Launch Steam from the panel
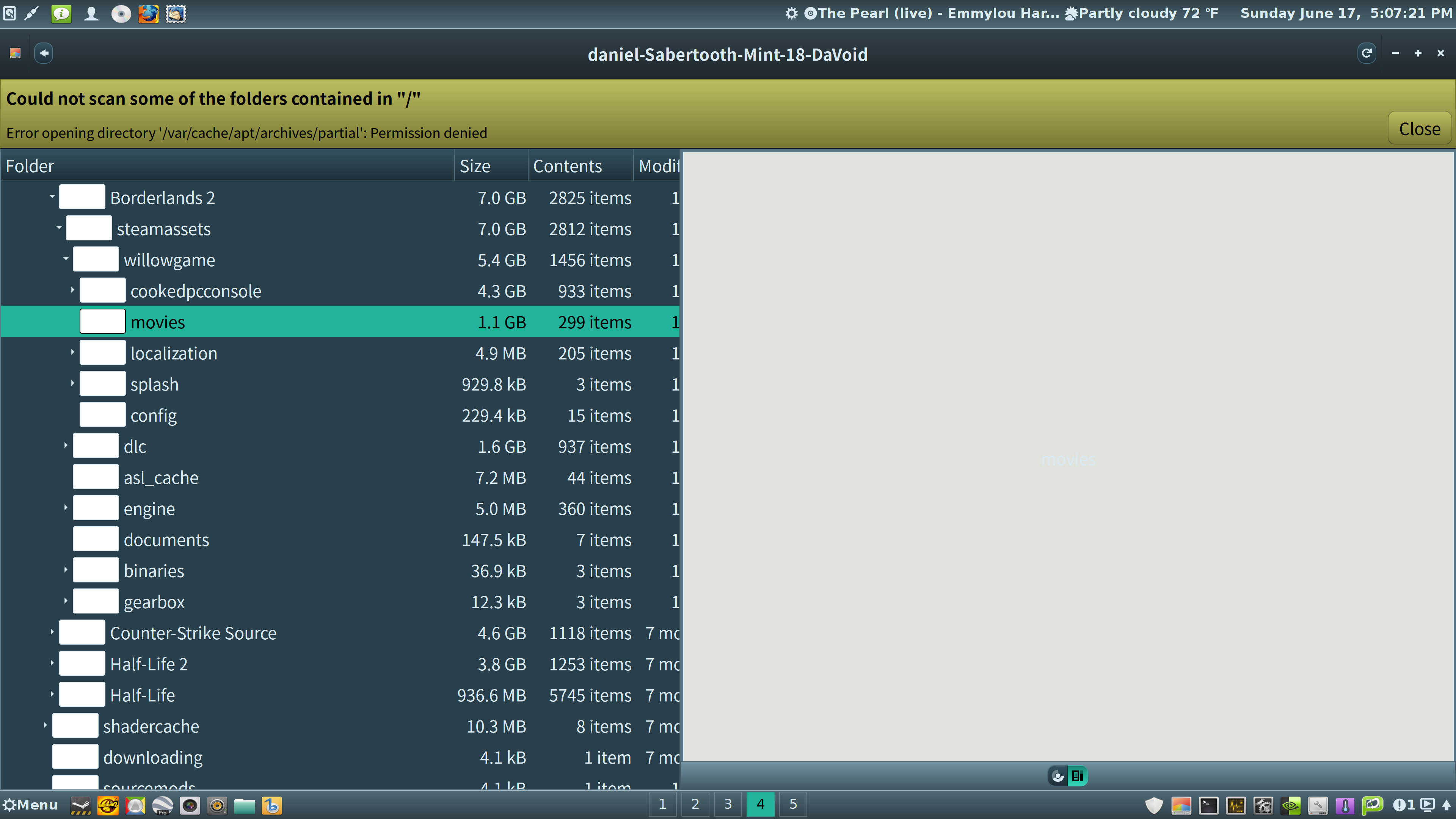This screenshot has width=1456, height=819. (x=80, y=805)
